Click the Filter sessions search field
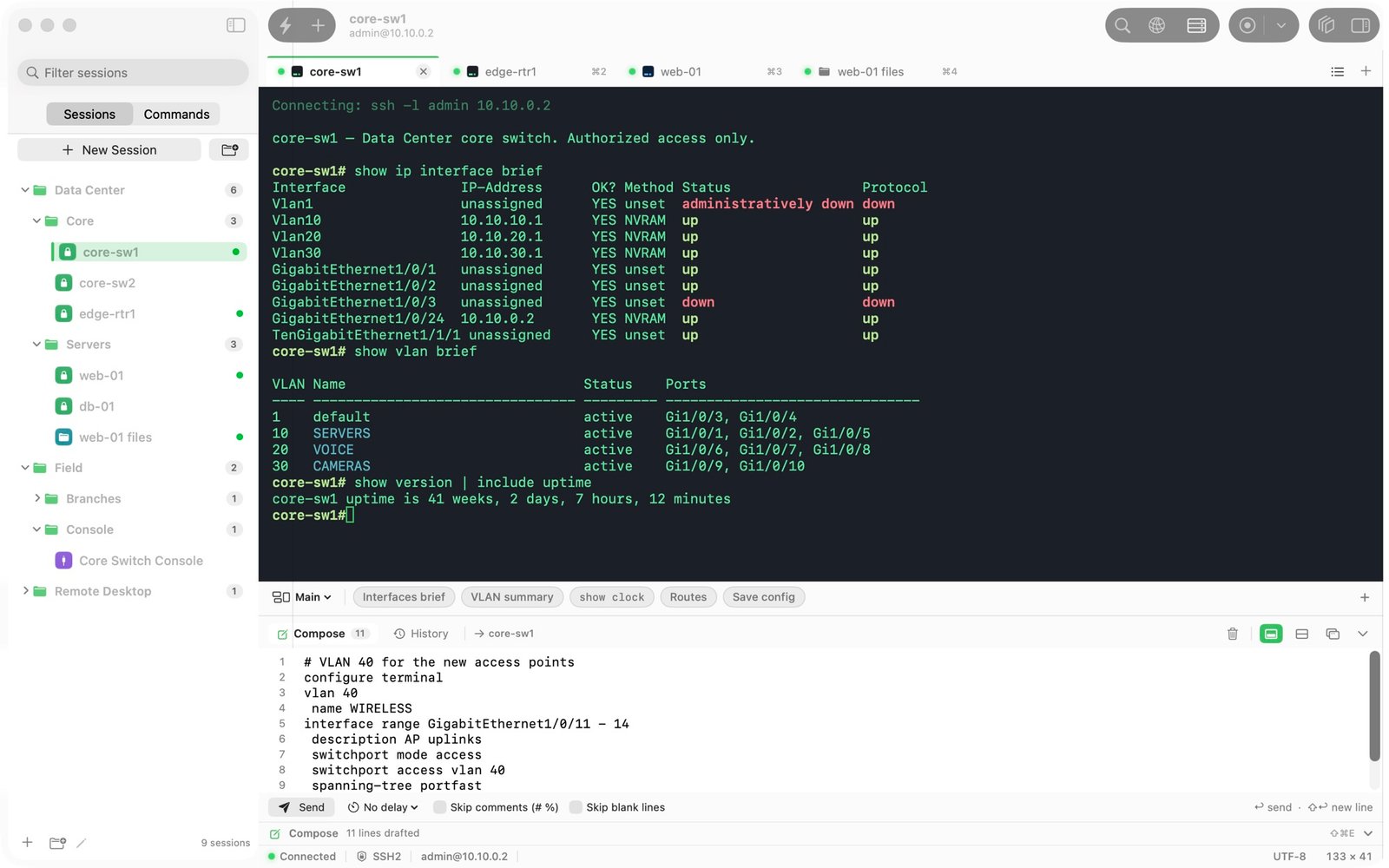 [x=133, y=73]
